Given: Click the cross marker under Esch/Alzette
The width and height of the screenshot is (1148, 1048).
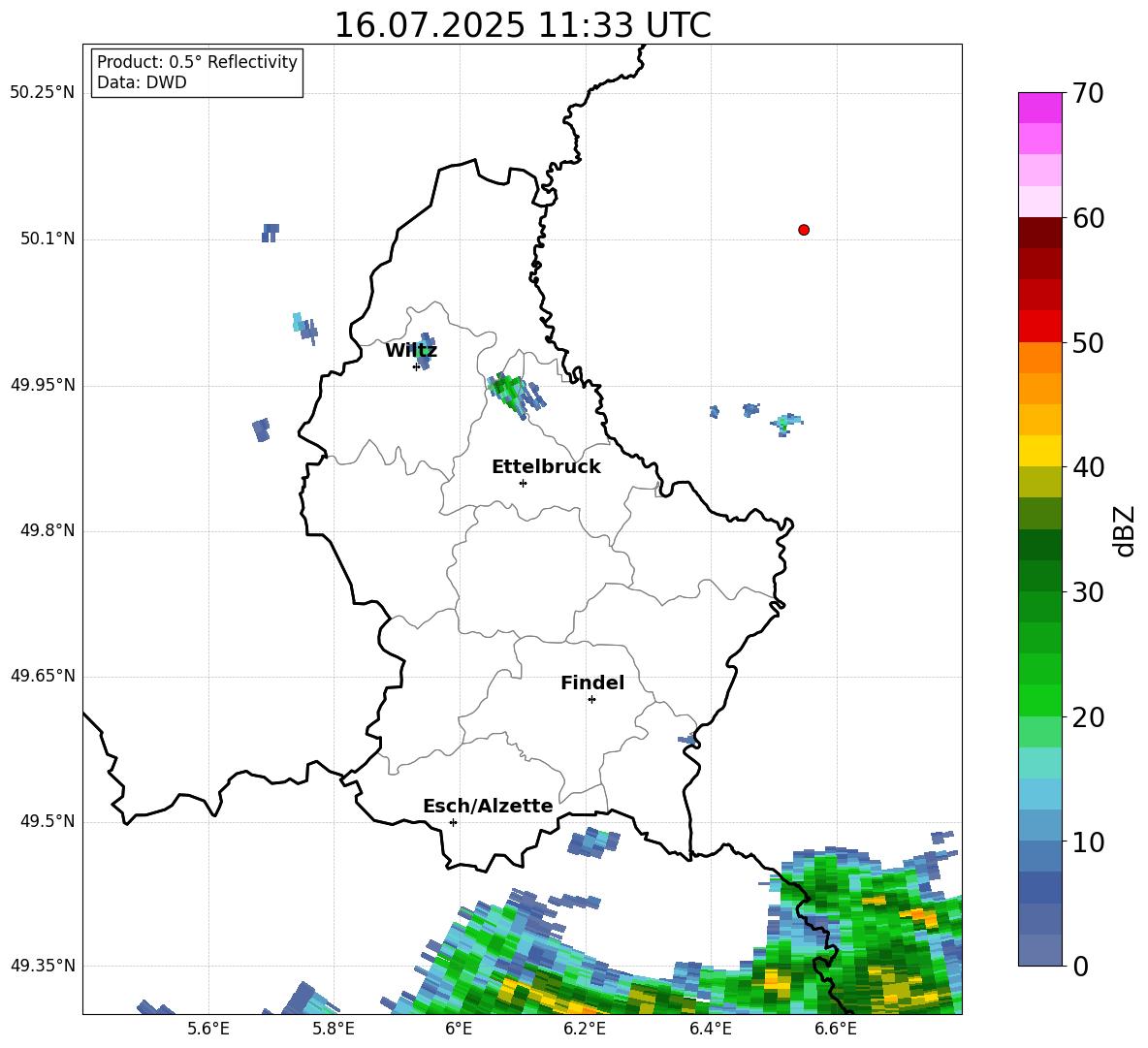Looking at the screenshot, I should point(453,822).
